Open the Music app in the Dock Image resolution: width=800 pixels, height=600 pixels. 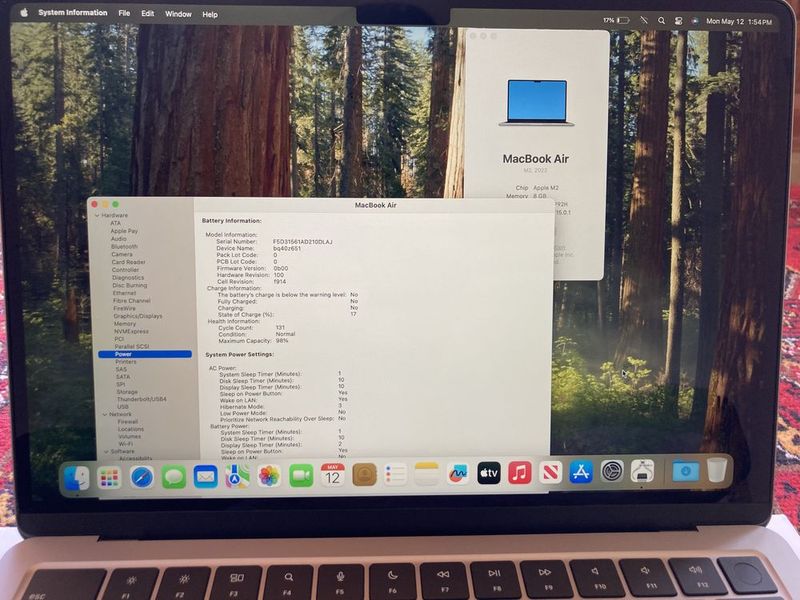click(519, 473)
